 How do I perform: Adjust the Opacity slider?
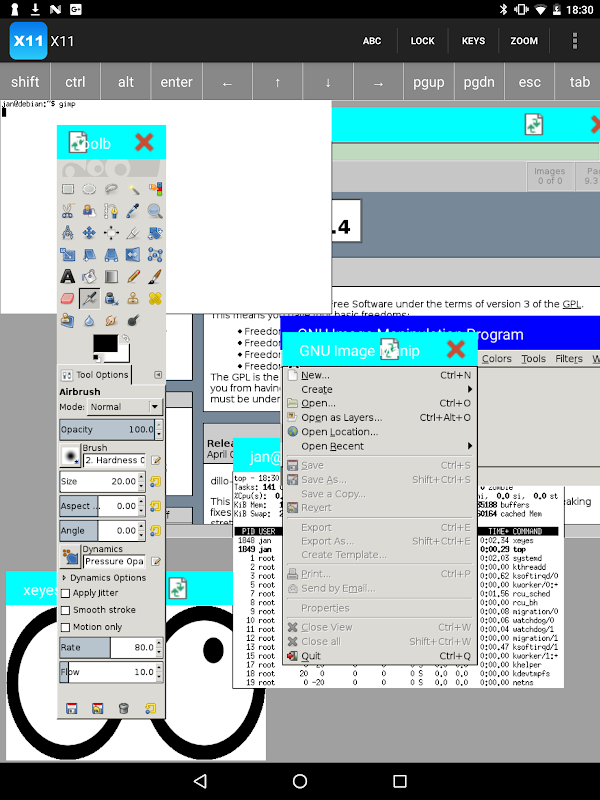pyautogui.click(x=107, y=430)
